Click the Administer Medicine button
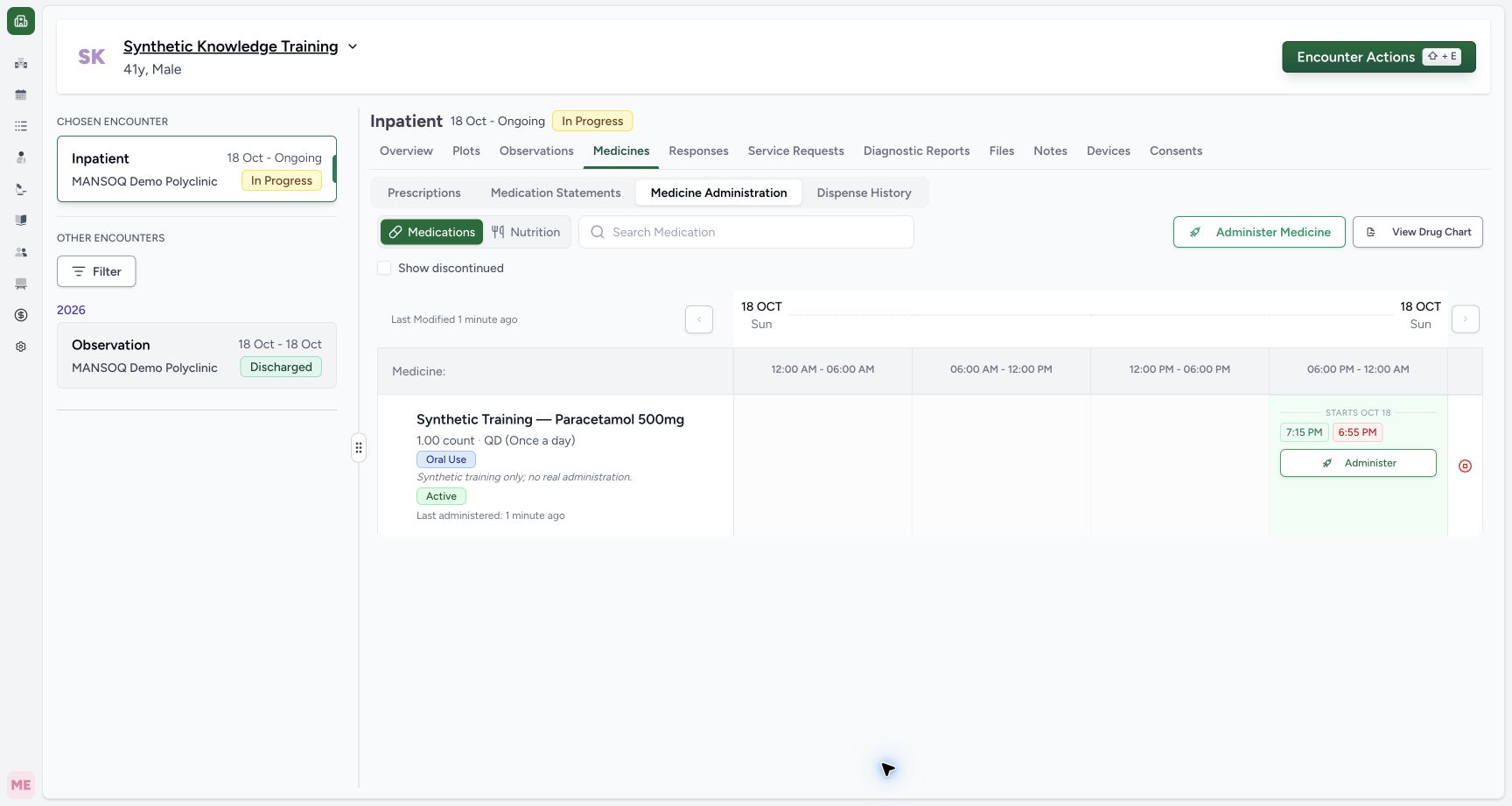Screen dimensions: 1512x806 click(x=1259, y=232)
